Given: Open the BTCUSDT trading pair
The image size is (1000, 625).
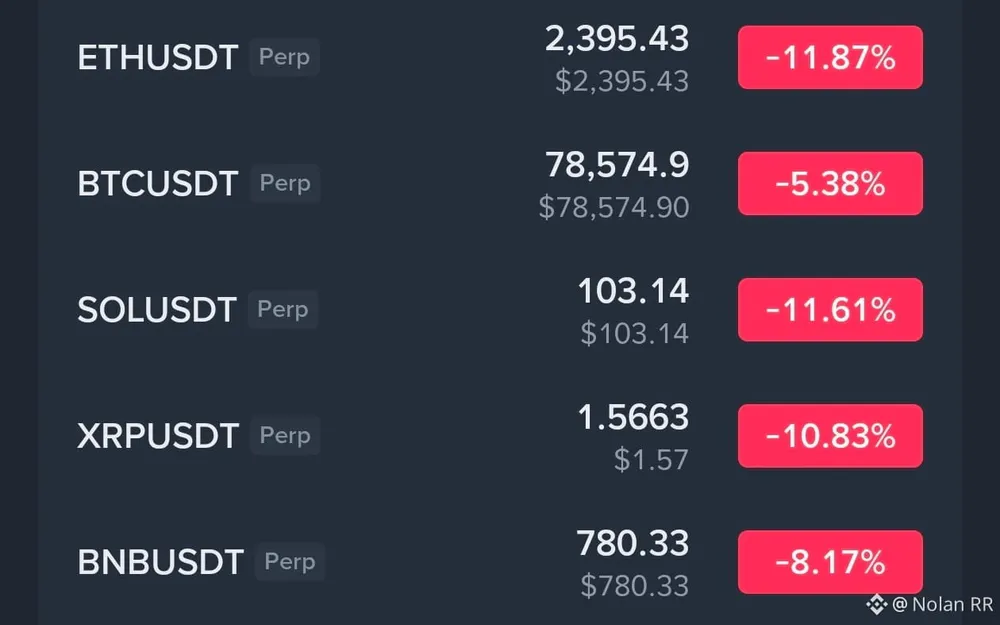Looking at the screenshot, I should coord(157,184).
